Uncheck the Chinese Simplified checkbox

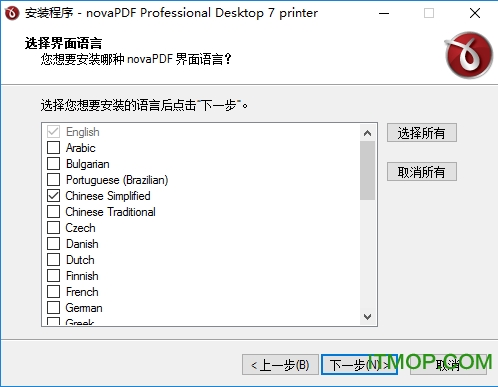(x=53, y=195)
